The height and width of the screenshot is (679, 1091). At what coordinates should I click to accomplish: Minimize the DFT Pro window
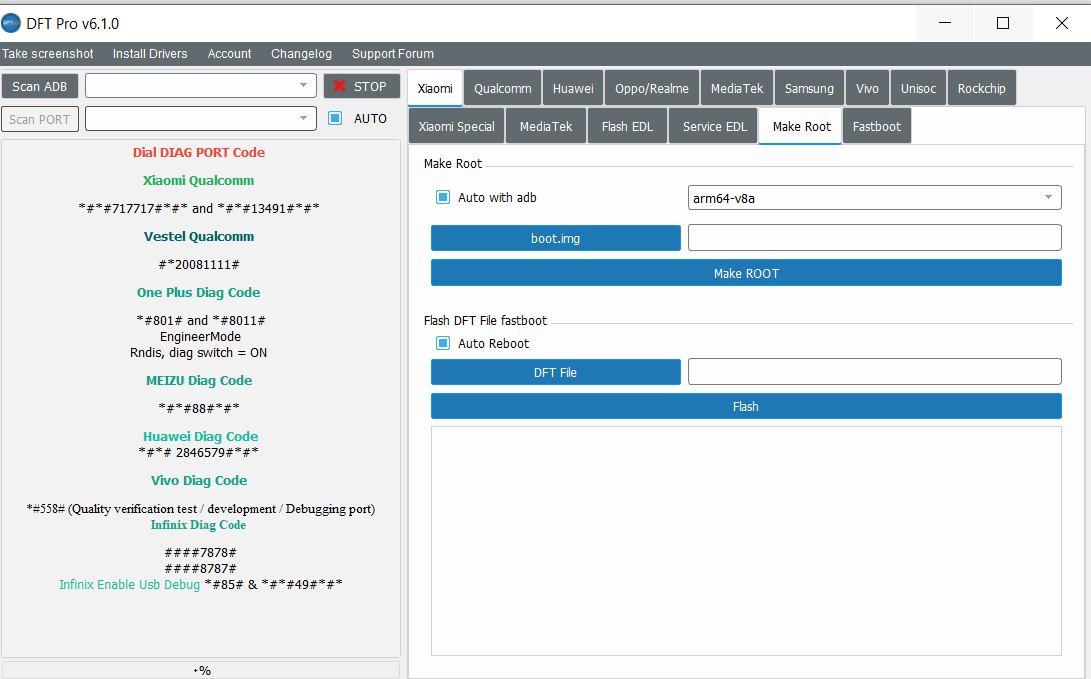coord(944,23)
